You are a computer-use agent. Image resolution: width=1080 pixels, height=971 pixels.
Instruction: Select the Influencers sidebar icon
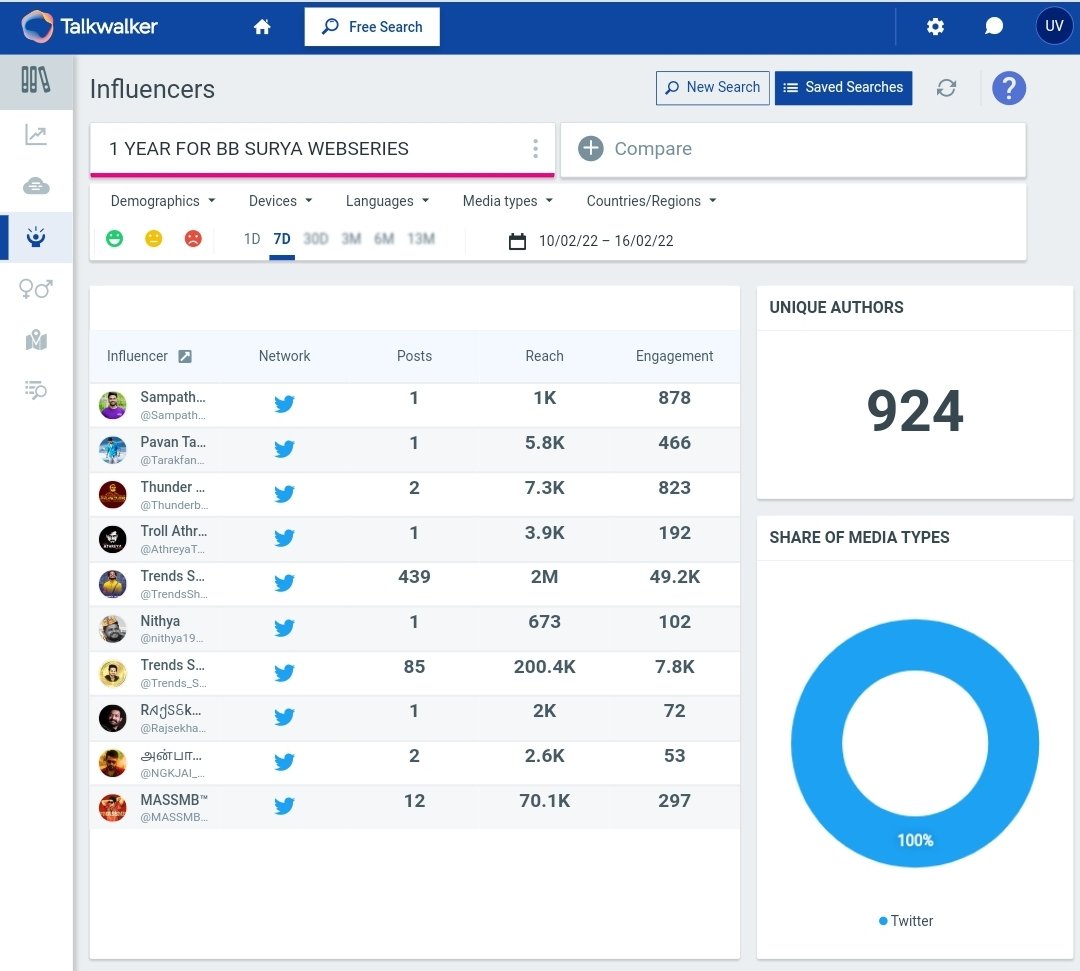[x=36, y=237]
